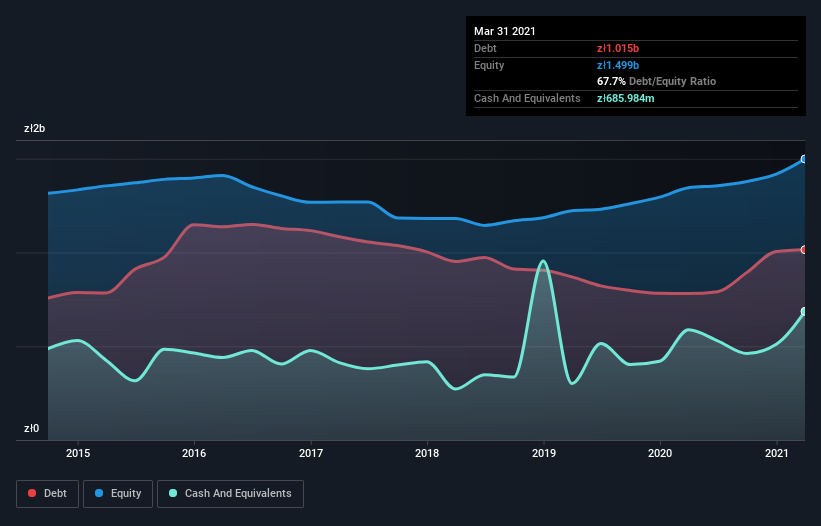
Task: Click the Equity label in tooltip
Action: coord(489,65)
